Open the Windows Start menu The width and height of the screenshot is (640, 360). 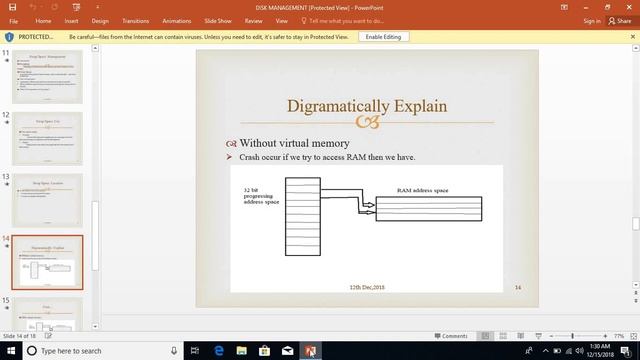(11, 351)
